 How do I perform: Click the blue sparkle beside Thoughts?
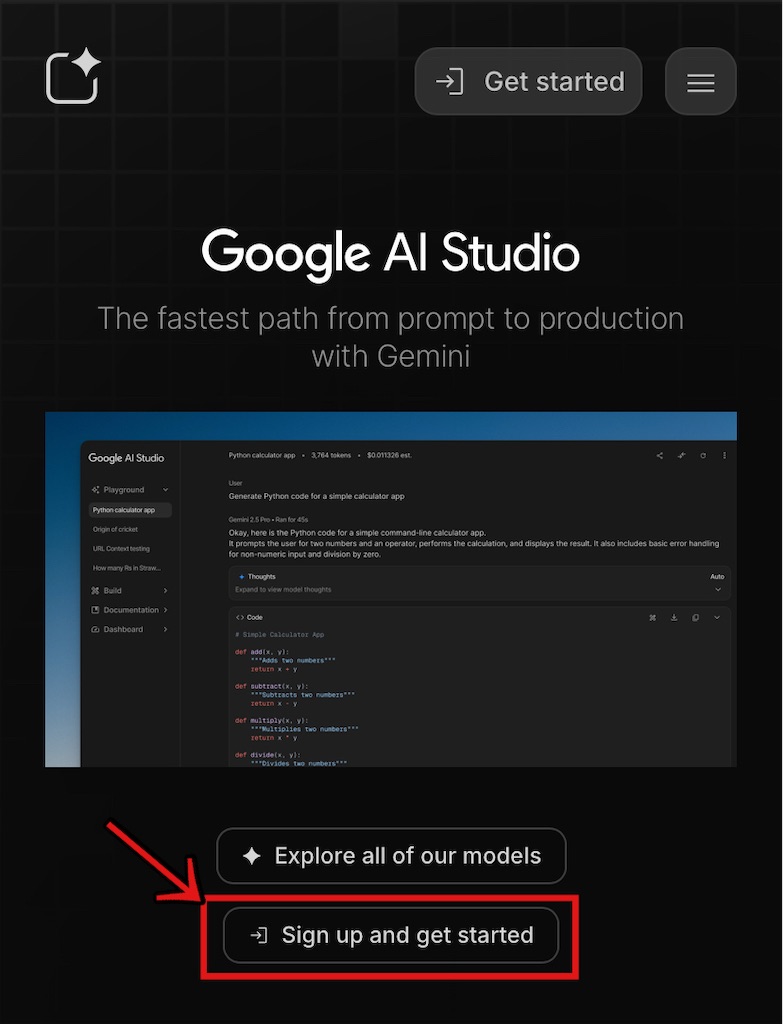242,577
